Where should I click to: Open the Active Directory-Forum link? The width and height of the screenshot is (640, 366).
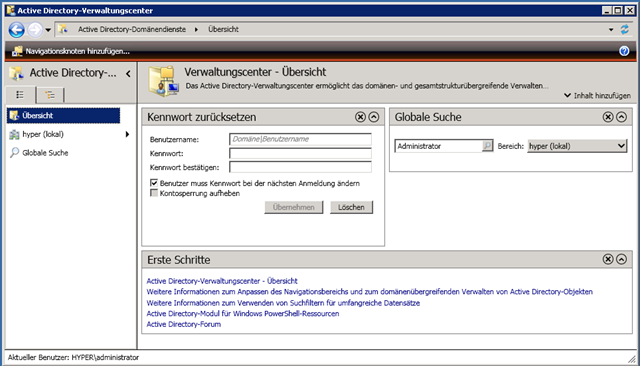(x=184, y=324)
